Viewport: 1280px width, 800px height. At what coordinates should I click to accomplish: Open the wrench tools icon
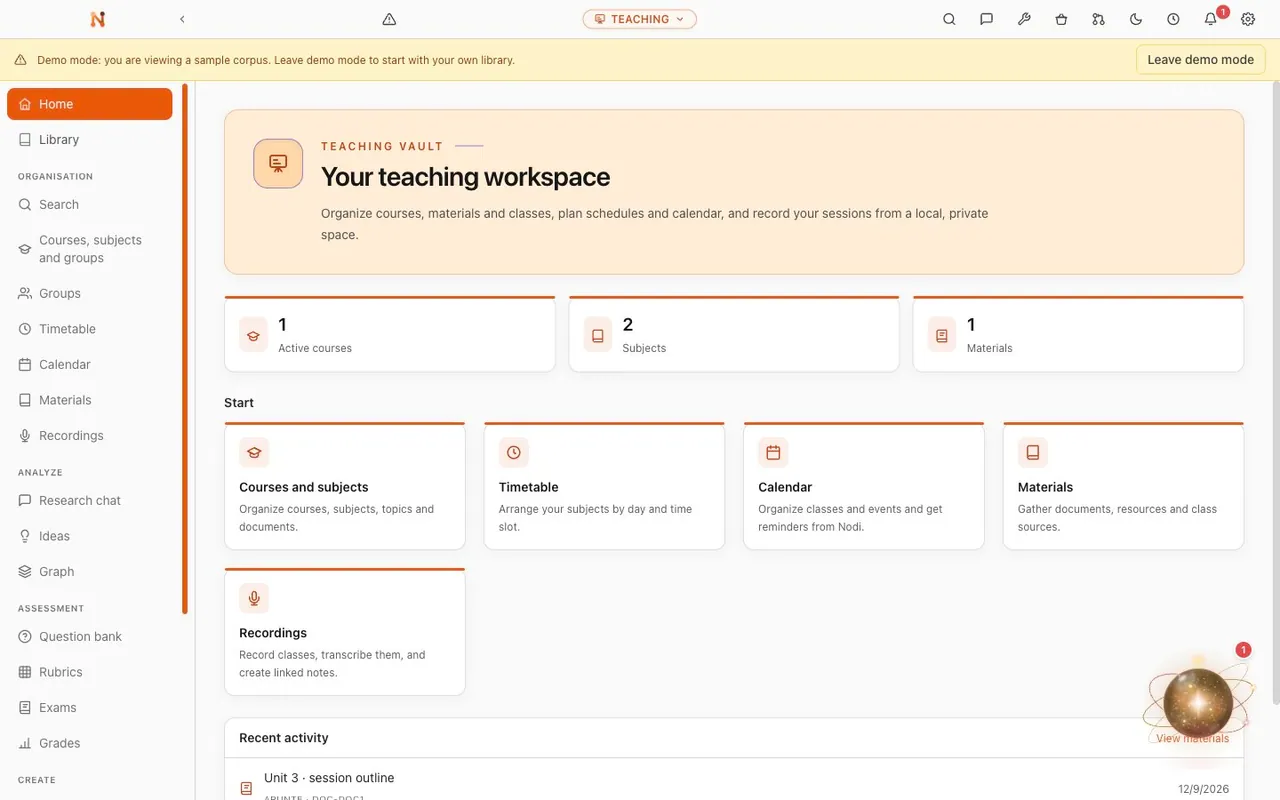pyautogui.click(x=1024, y=19)
